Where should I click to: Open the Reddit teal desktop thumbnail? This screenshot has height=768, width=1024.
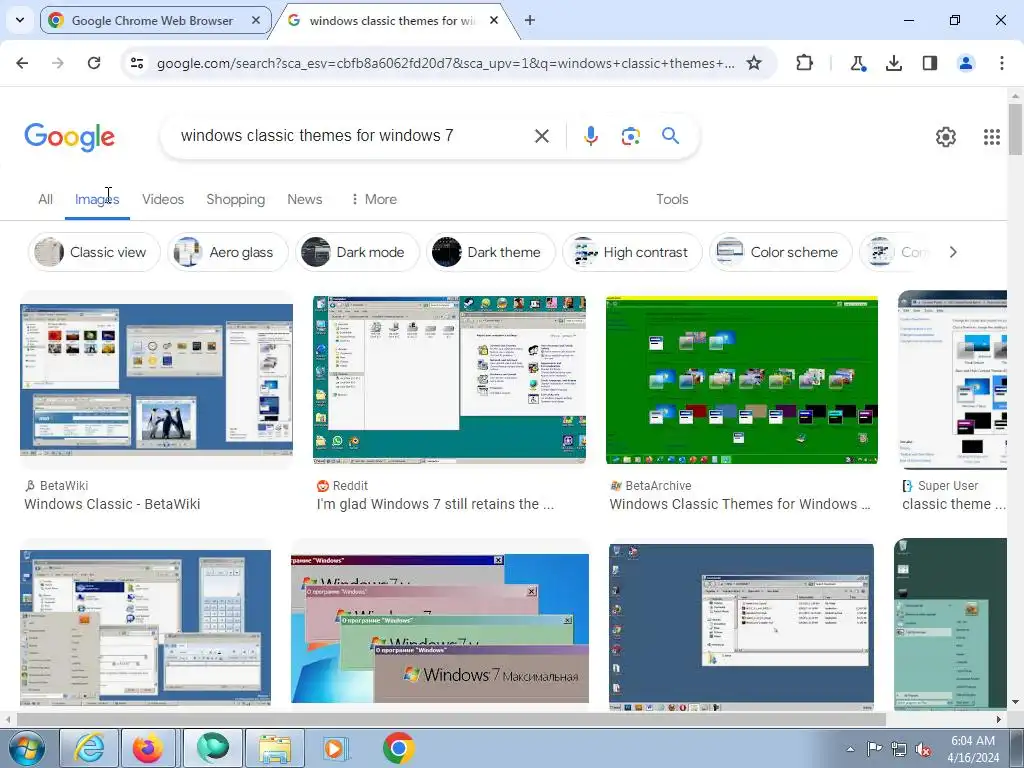pyautogui.click(x=449, y=380)
